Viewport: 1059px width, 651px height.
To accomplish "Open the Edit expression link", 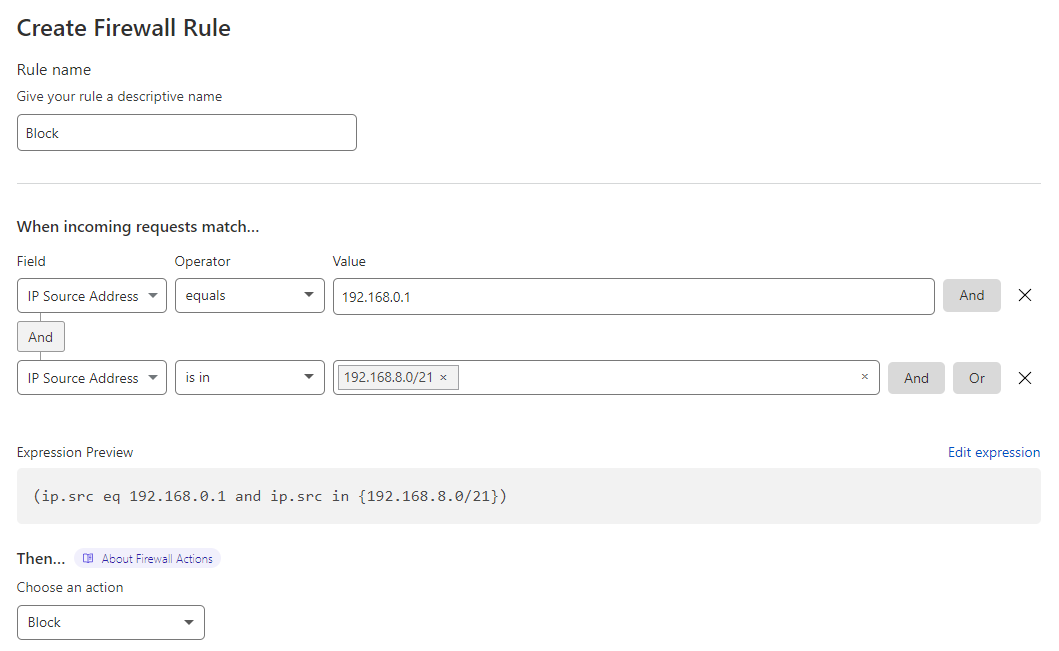I will [x=993, y=453].
